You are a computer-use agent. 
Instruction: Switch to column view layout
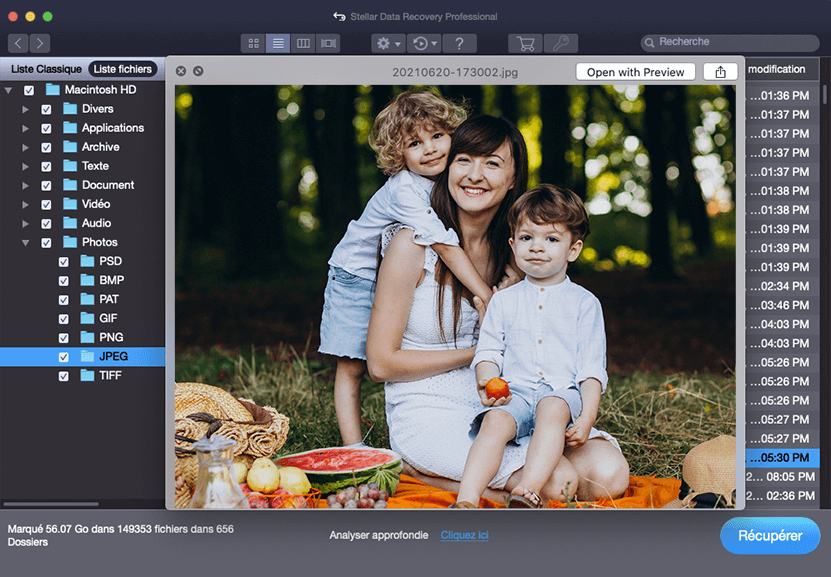click(303, 43)
